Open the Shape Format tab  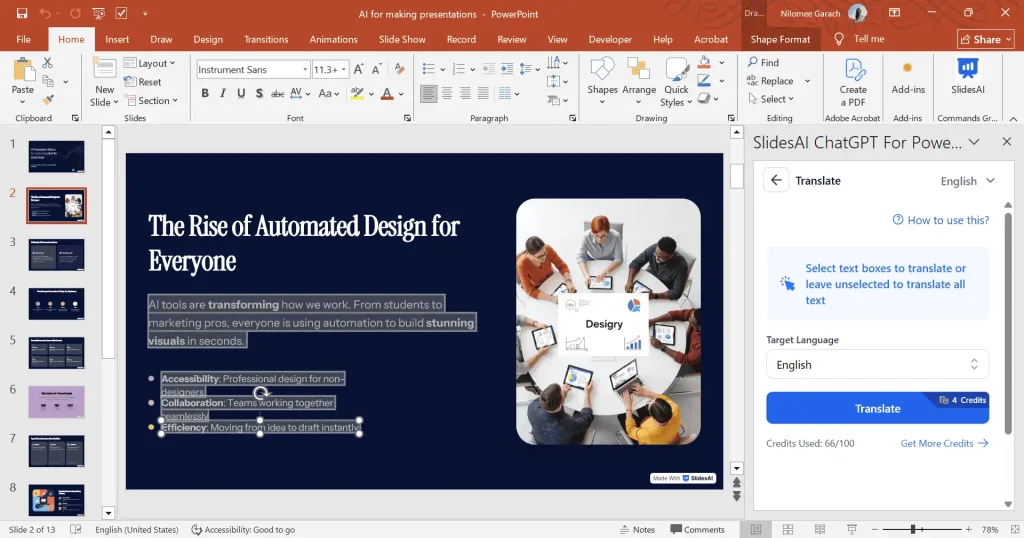pyautogui.click(x=780, y=39)
